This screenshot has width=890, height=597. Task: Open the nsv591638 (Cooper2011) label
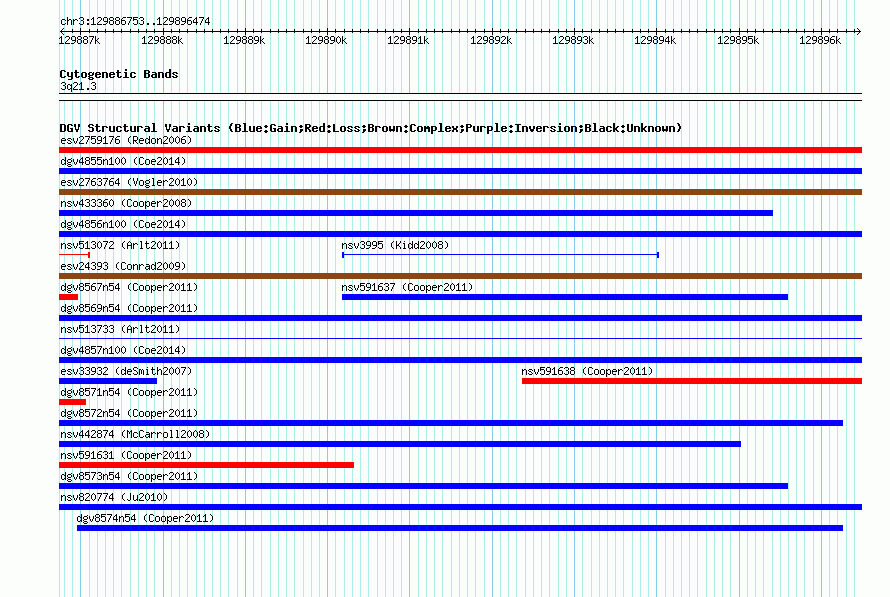[x=587, y=371]
